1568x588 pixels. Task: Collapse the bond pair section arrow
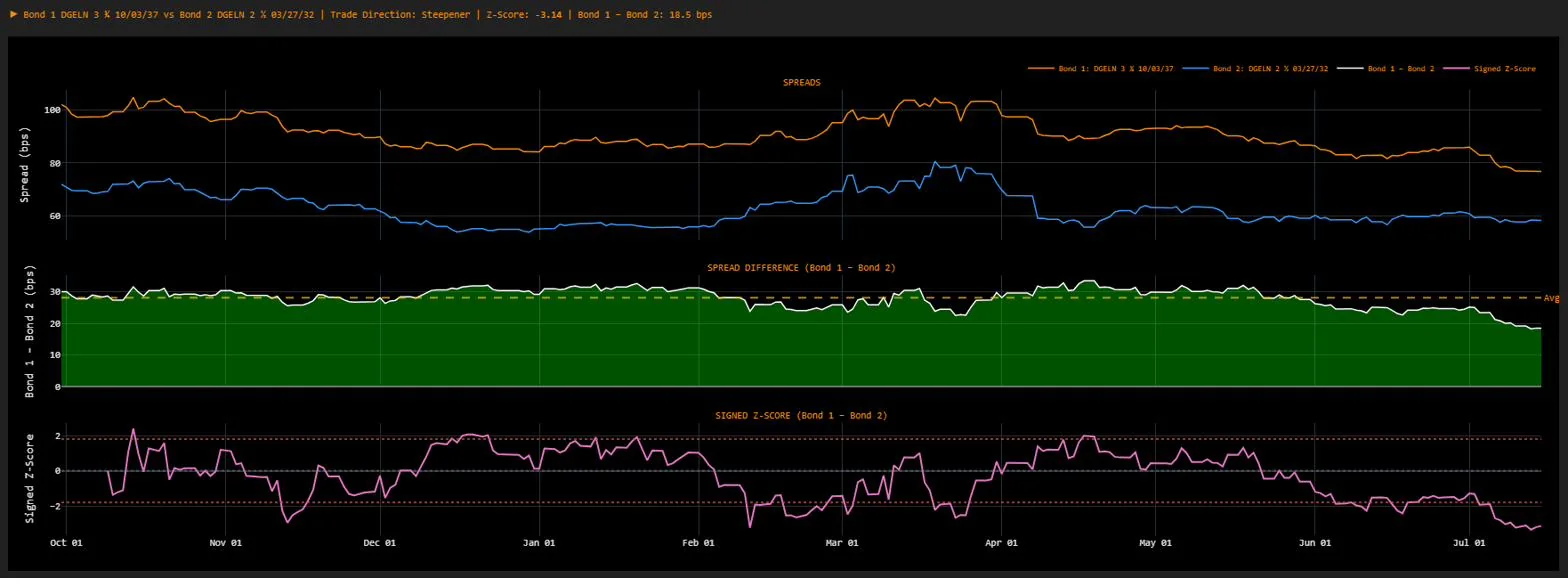point(13,15)
